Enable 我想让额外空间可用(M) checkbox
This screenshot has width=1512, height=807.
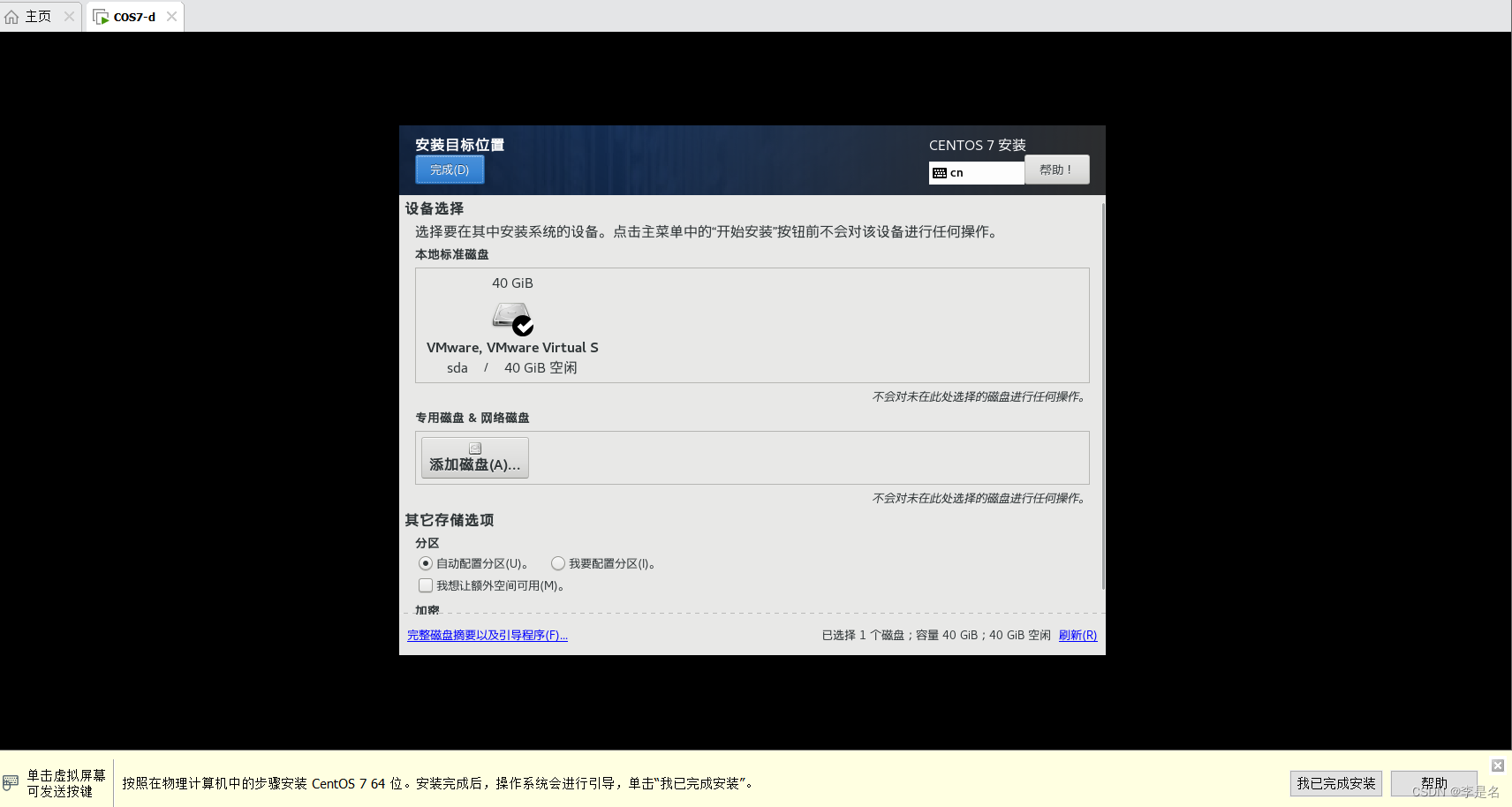click(x=426, y=585)
